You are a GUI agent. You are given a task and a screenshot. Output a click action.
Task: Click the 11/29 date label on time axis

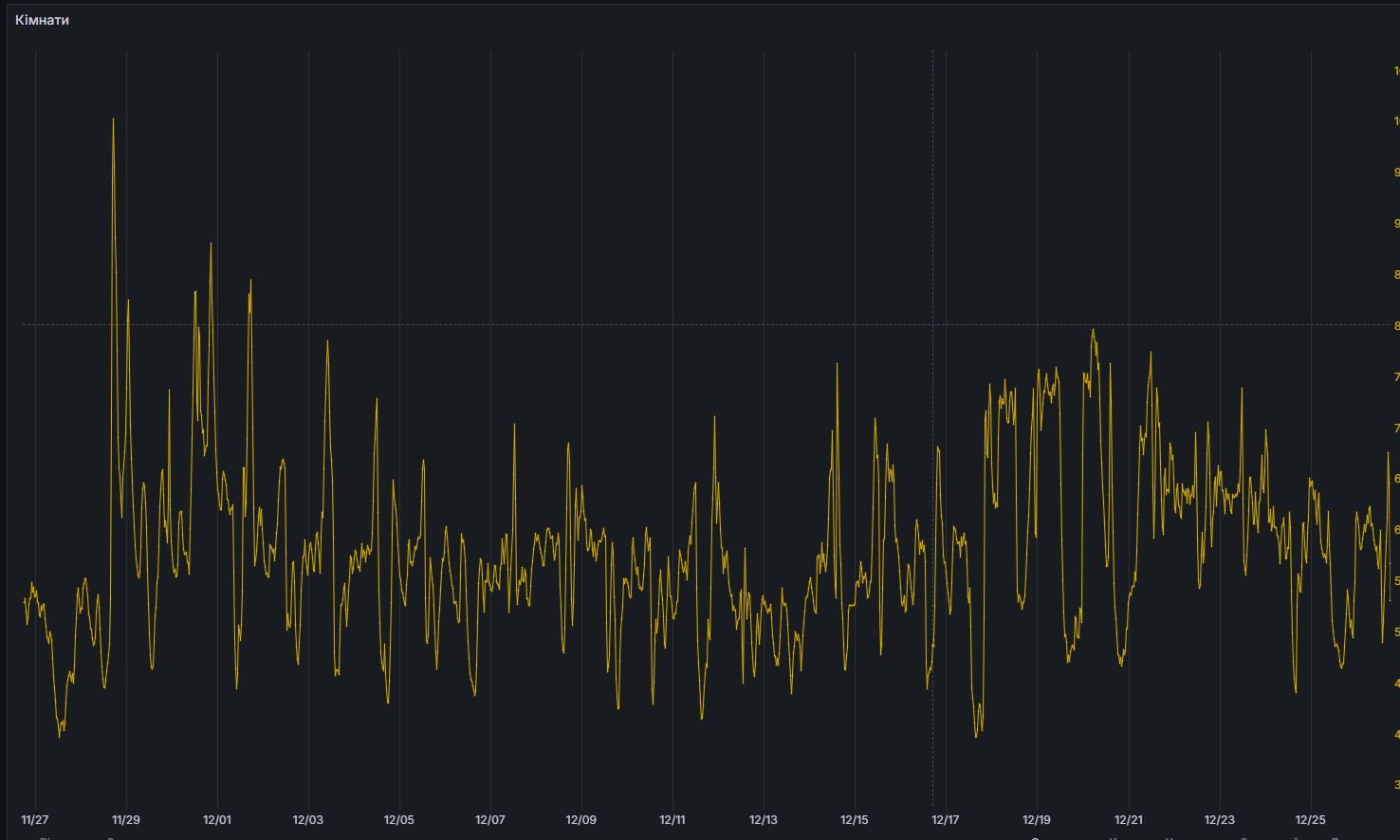point(126,820)
